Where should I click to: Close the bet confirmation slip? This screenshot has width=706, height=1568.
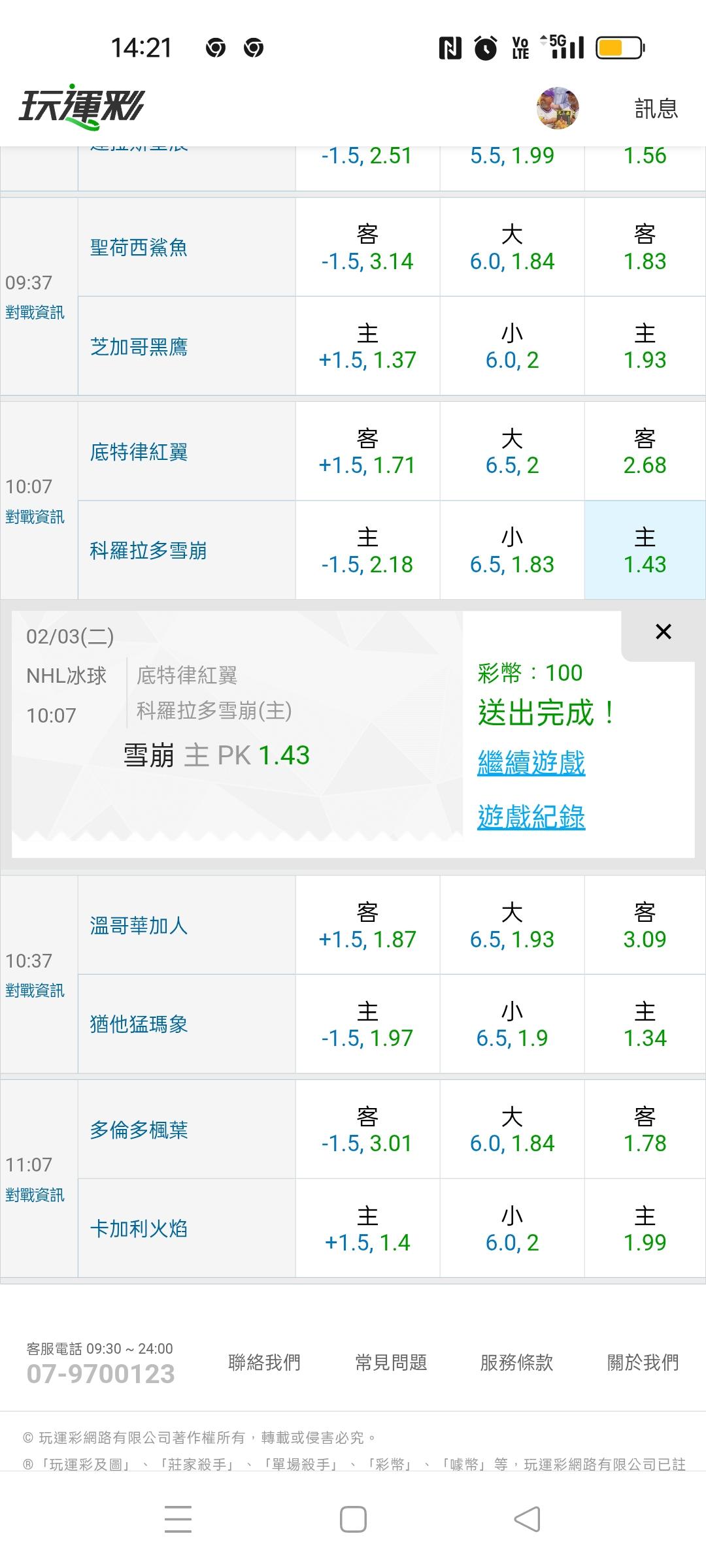point(663,632)
